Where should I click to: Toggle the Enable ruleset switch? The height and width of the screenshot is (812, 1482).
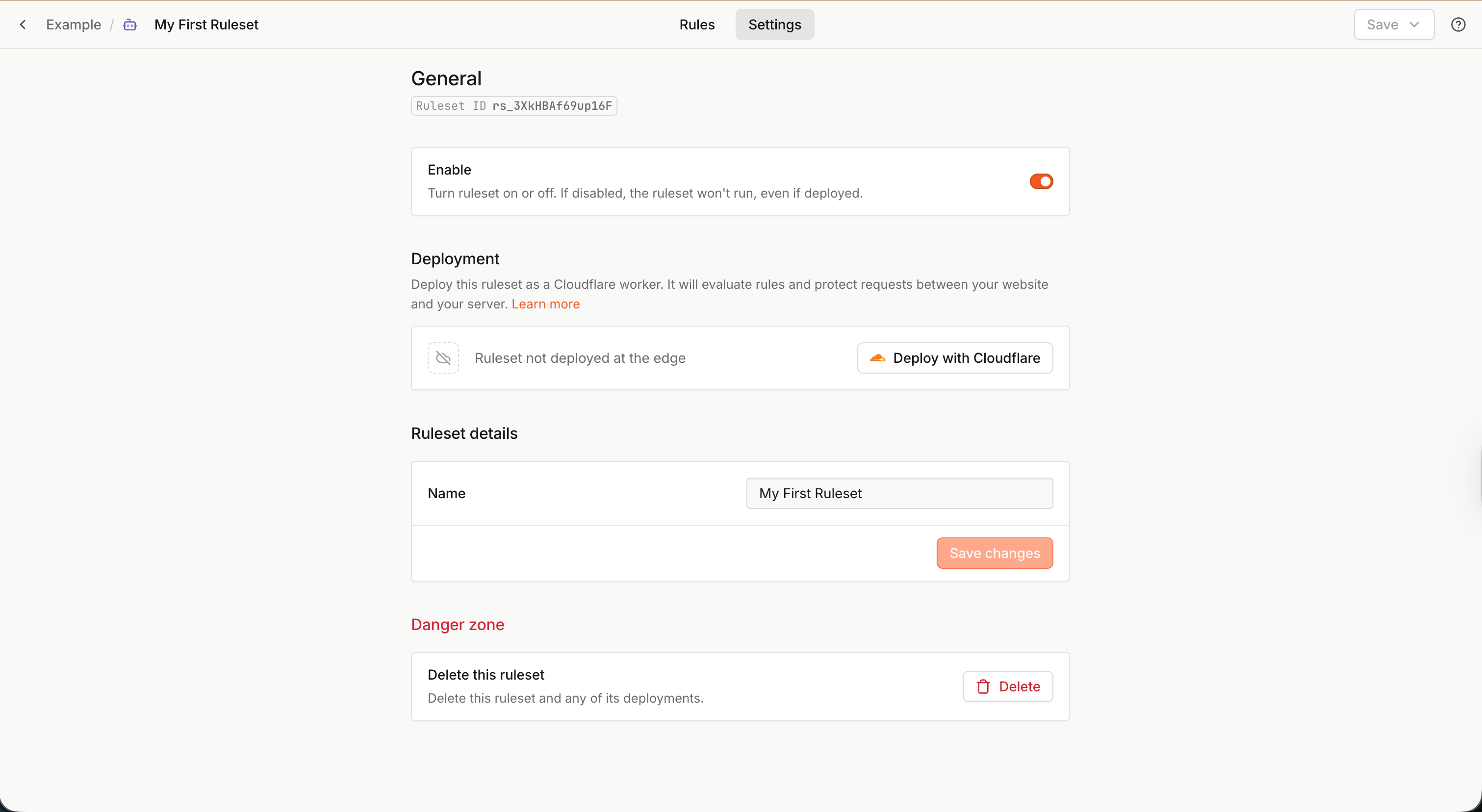click(x=1041, y=181)
